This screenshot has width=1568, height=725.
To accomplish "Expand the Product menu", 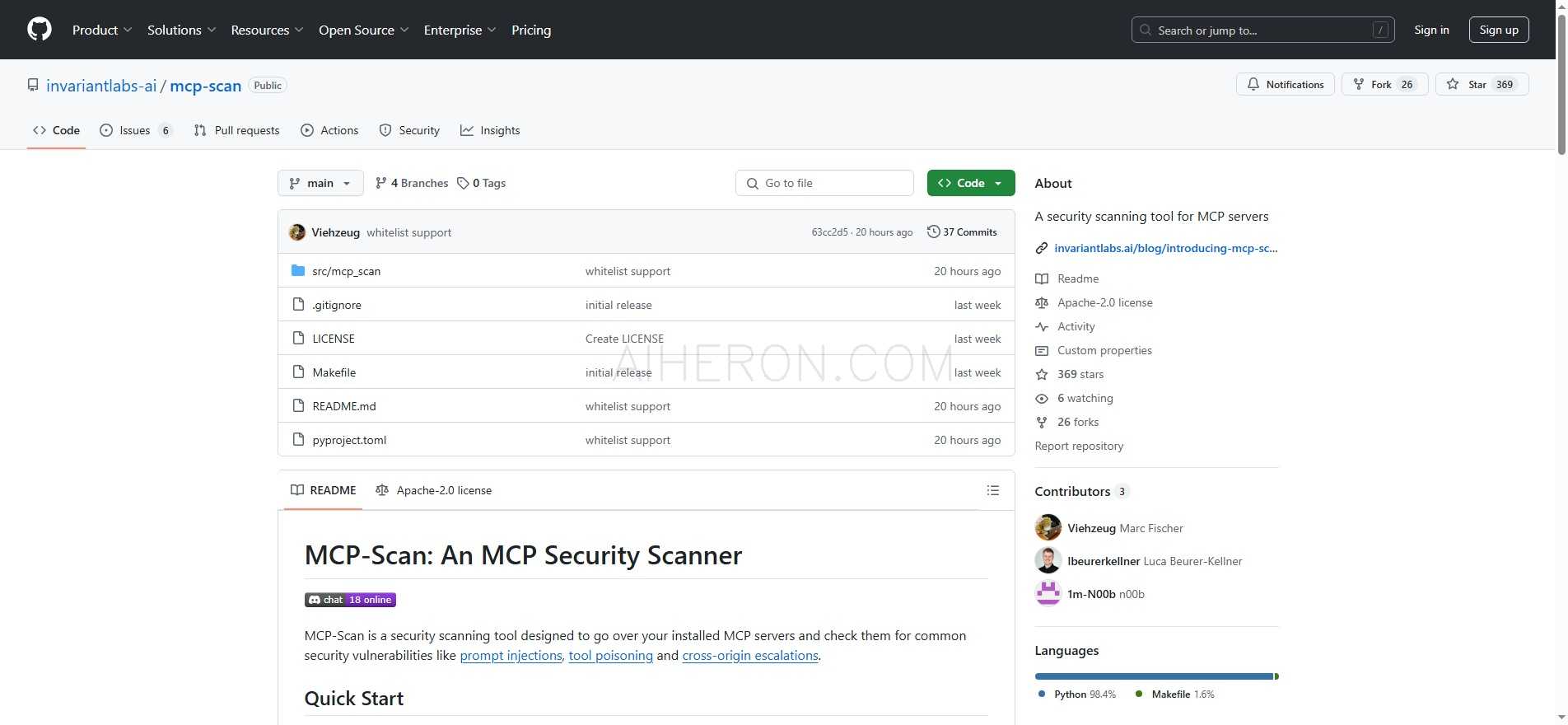I will click(102, 30).
